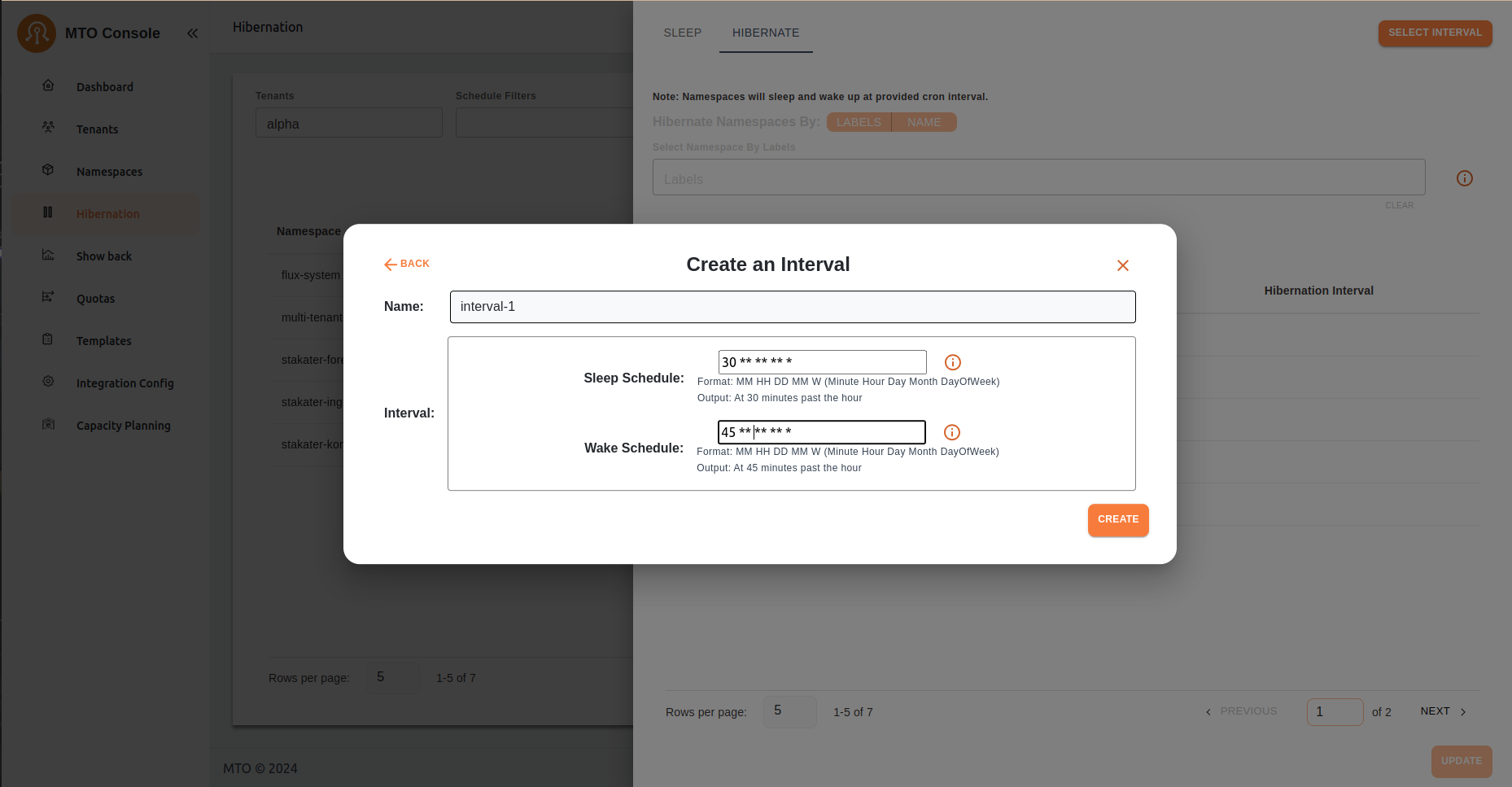Click the Namespaces cube icon
Screen dimensions: 1512x787
(x=48, y=171)
